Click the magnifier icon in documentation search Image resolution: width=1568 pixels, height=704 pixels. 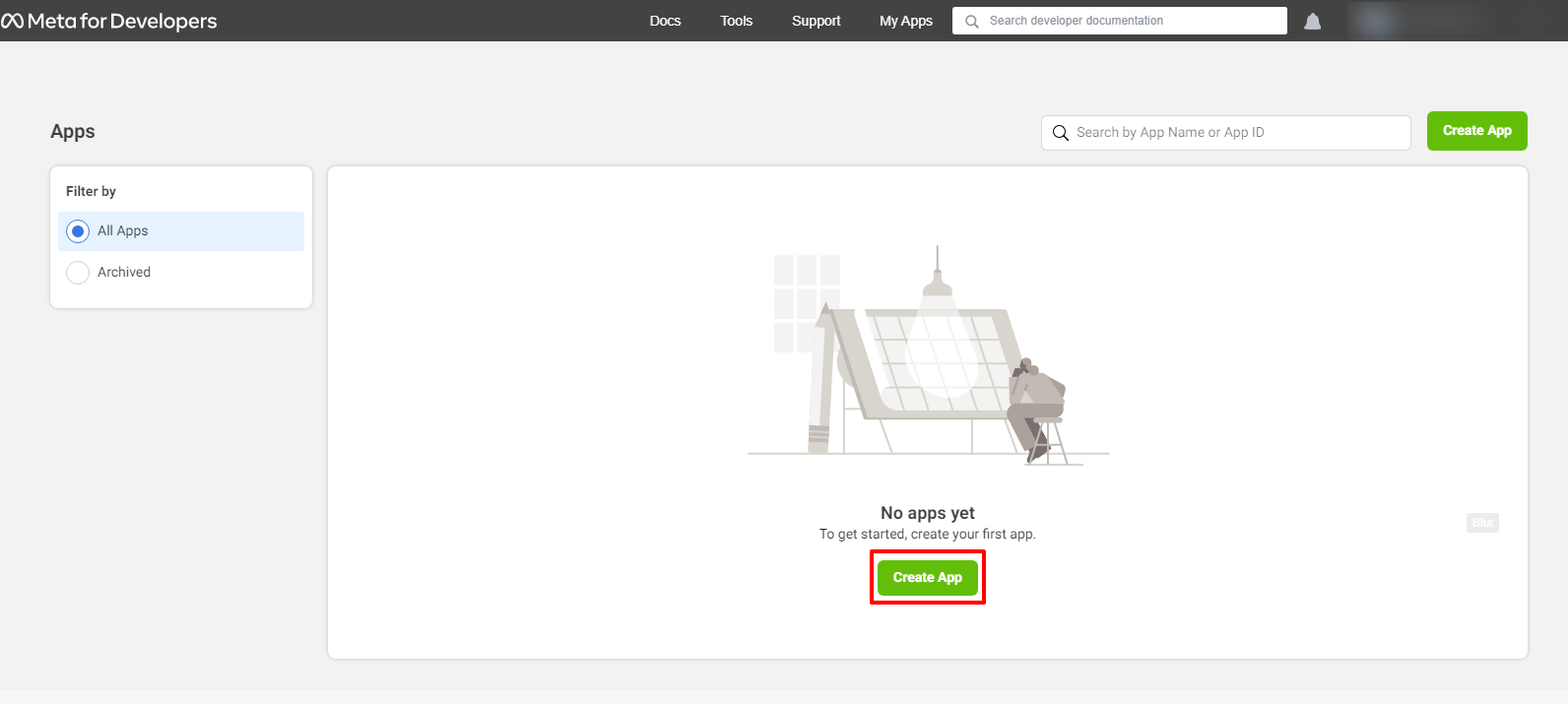pyautogui.click(x=972, y=21)
